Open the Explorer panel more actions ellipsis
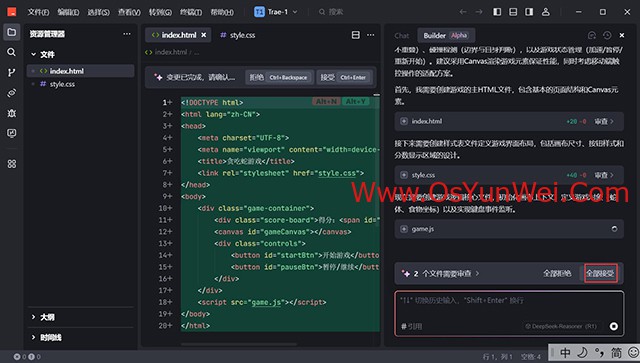The width and height of the screenshot is (640, 363). pos(127,34)
